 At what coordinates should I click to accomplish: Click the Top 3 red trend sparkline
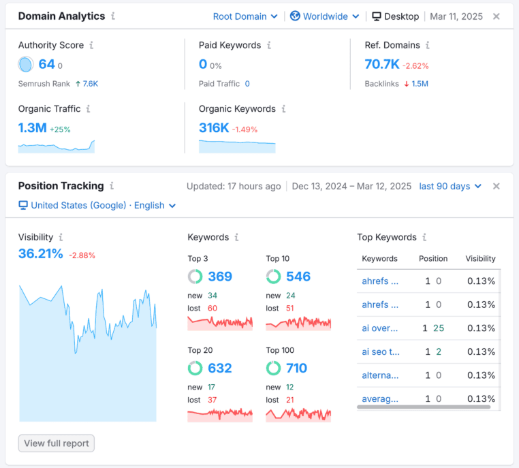(220, 323)
